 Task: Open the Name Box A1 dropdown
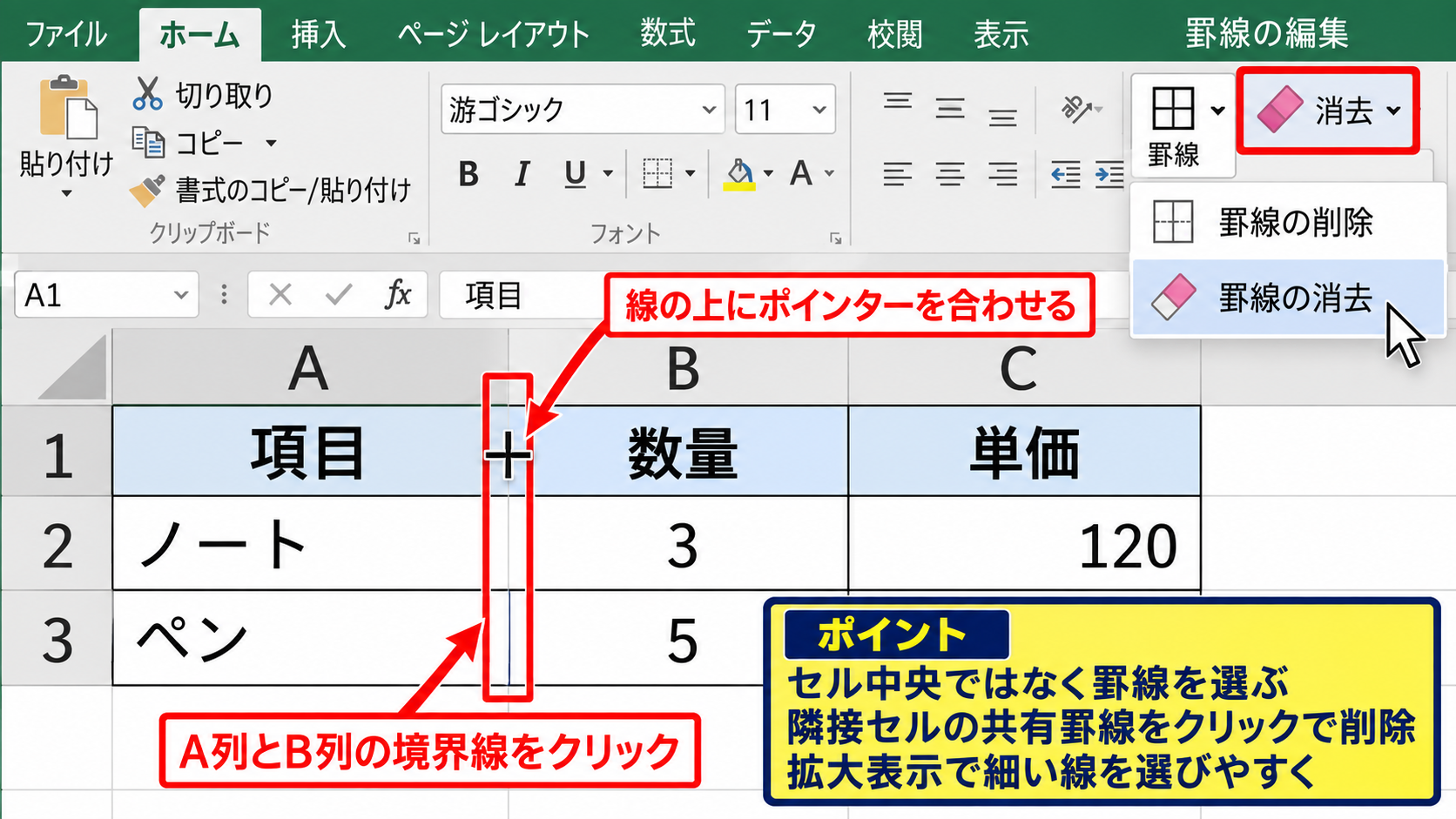coord(180,295)
